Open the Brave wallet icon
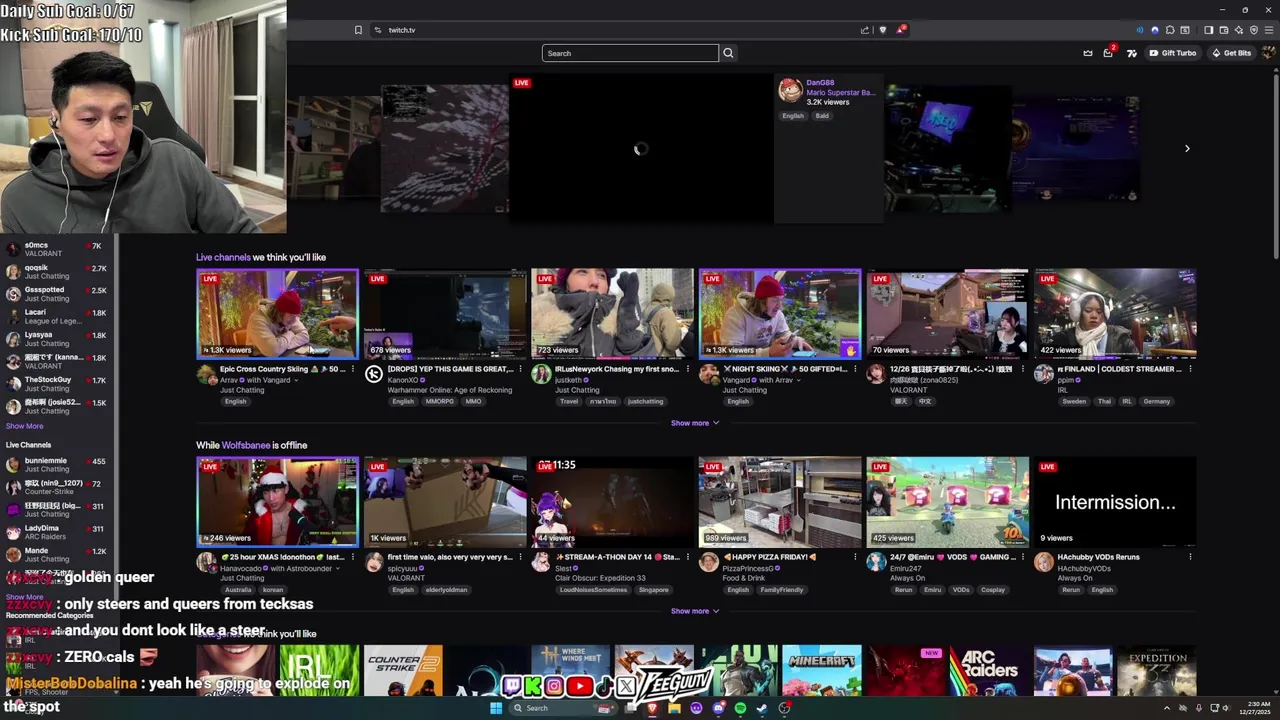The width and height of the screenshot is (1280, 720). [1224, 30]
